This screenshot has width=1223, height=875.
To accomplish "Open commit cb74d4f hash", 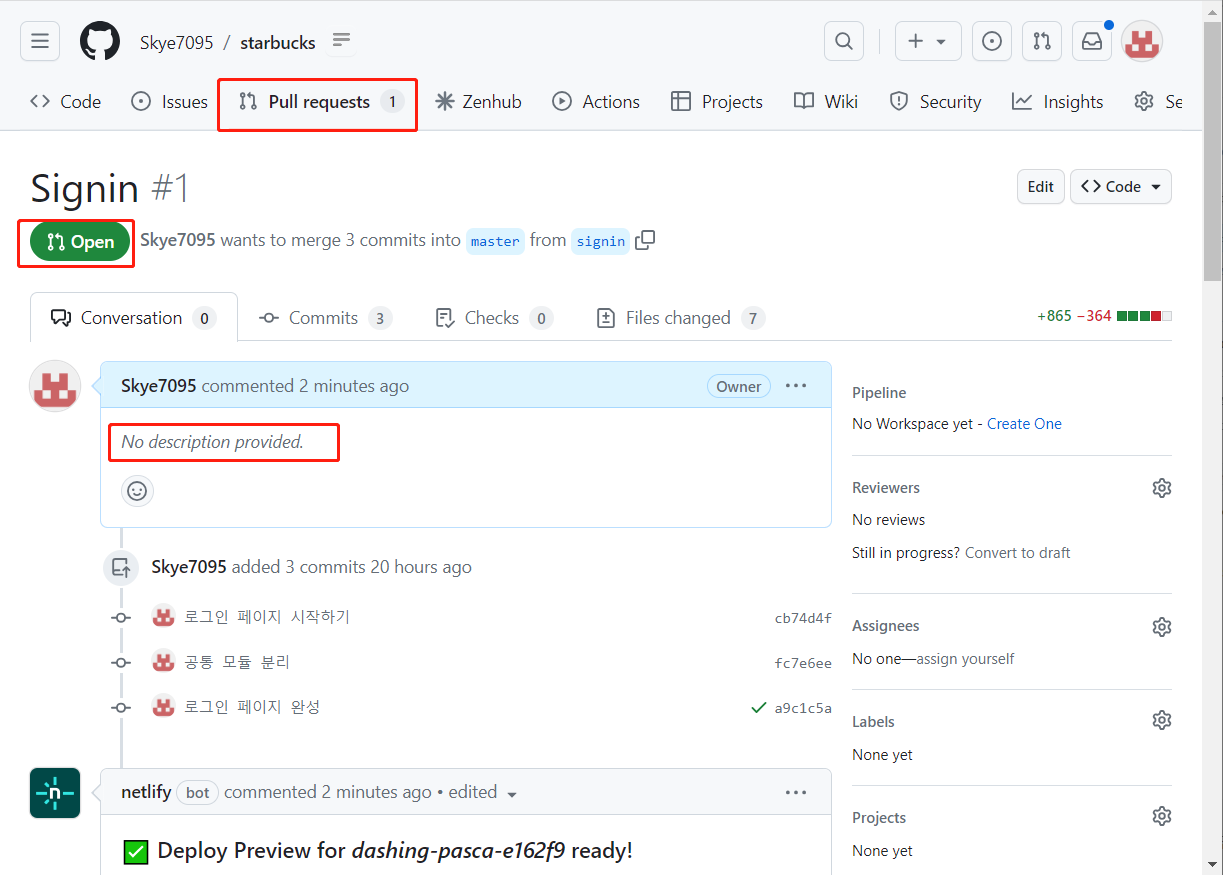I will [x=803, y=618].
